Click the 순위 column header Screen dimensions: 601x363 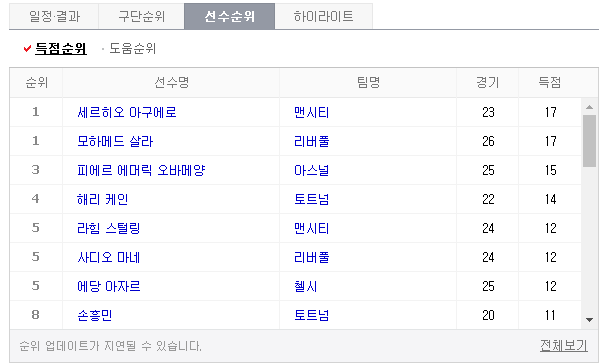[36, 82]
